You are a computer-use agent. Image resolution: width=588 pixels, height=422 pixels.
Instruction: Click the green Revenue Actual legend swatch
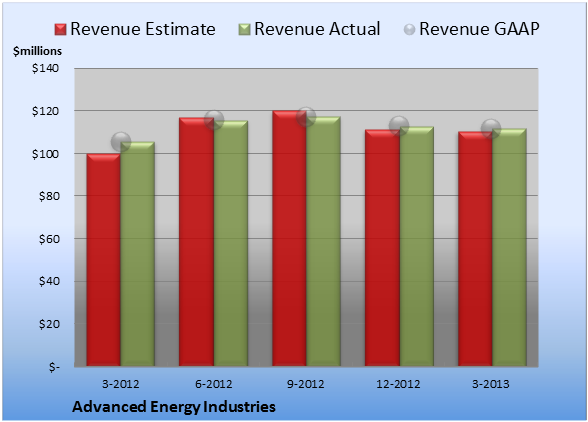[x=244, y=30]
